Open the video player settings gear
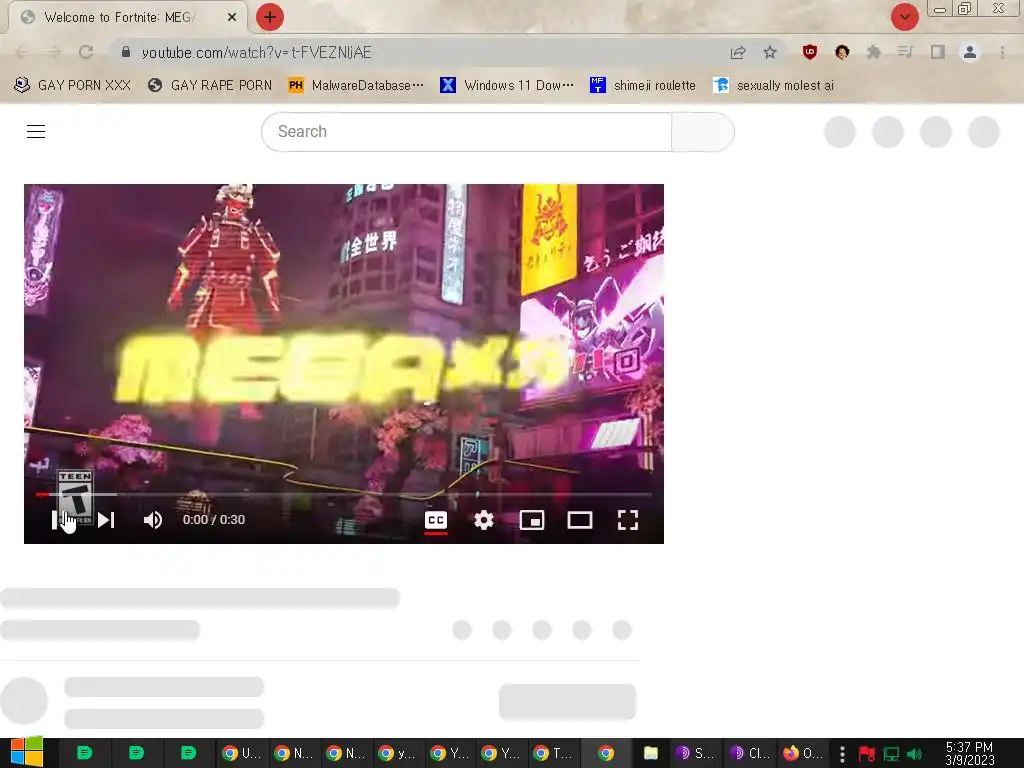 click(x=483, y=520)
